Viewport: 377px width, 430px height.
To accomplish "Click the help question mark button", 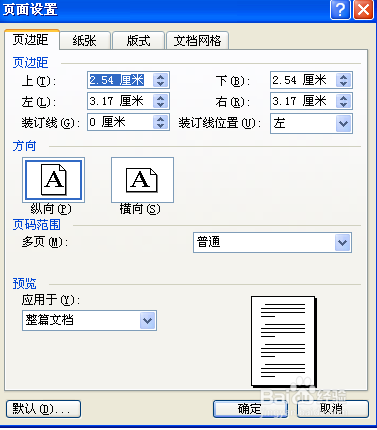I will coord(340,10).
